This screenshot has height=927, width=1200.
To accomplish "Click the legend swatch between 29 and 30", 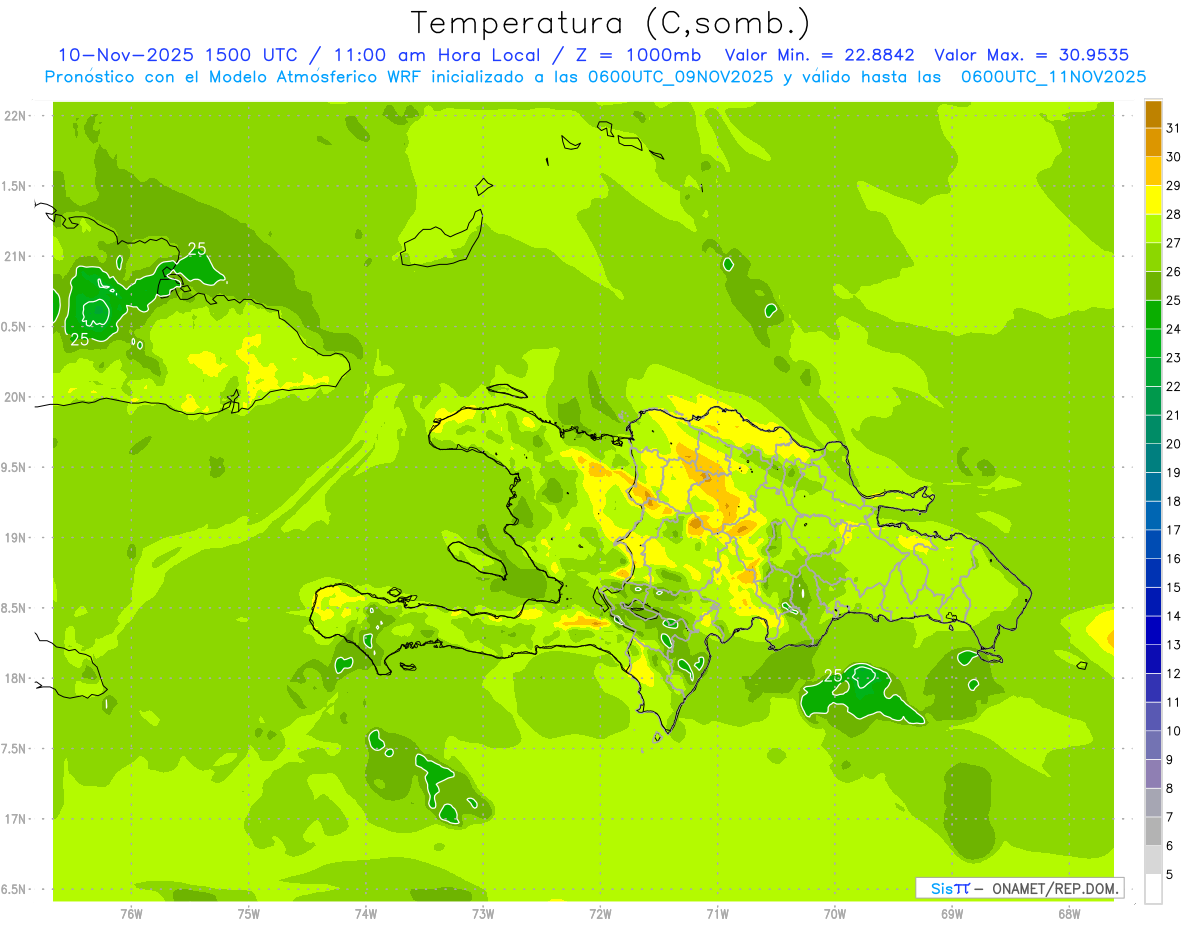I will pos(1153,171).
